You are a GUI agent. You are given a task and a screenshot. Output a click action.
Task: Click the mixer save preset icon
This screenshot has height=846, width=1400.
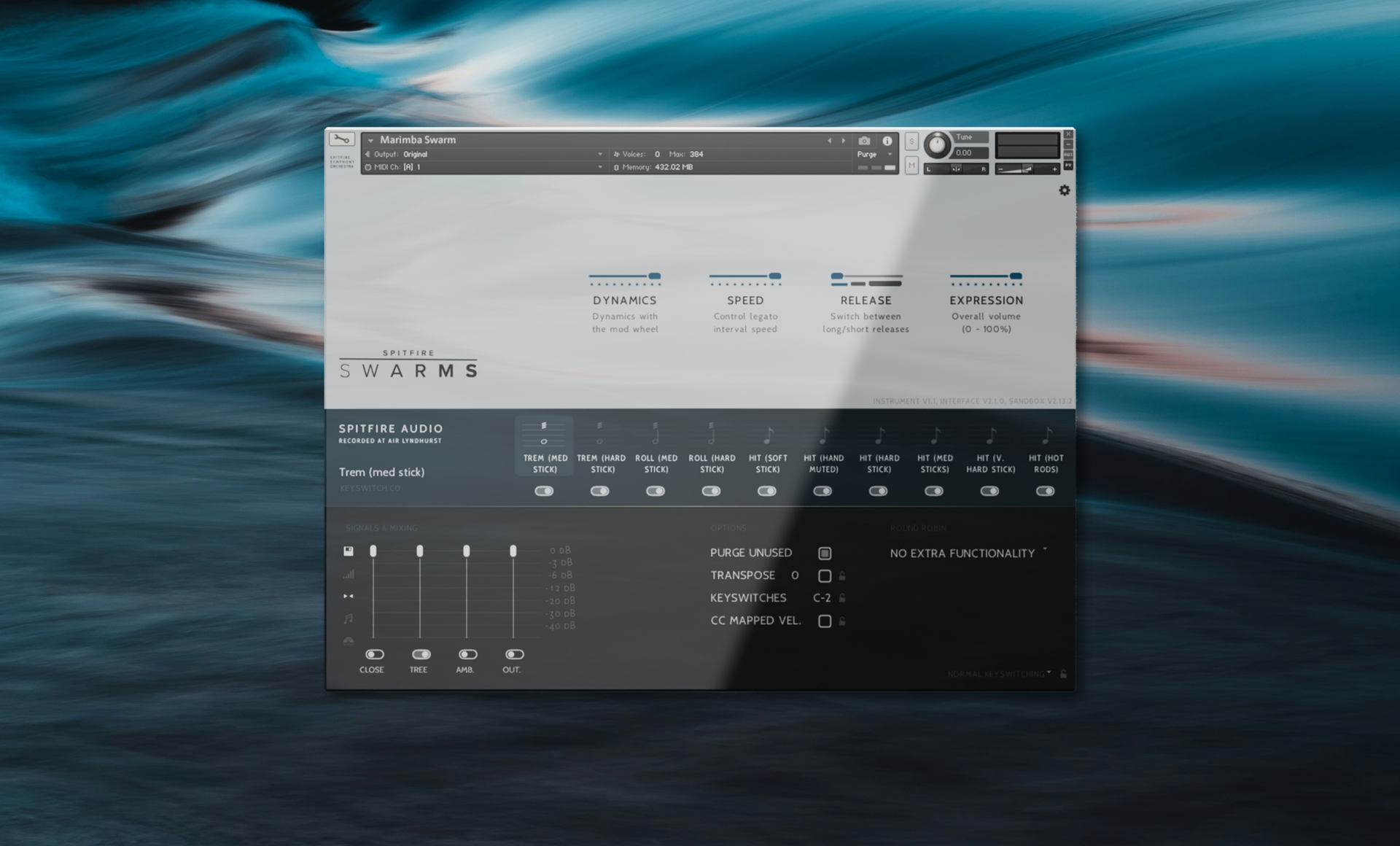click(x=349, y=551)
